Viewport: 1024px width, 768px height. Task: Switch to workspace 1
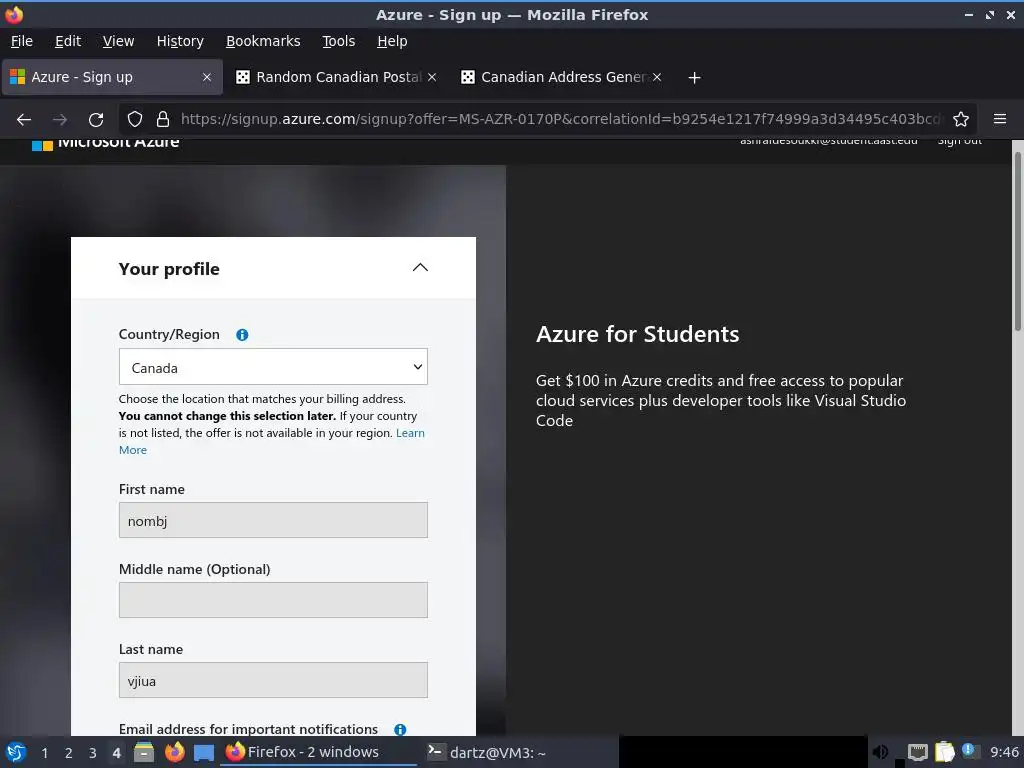(x=44, y=753)
